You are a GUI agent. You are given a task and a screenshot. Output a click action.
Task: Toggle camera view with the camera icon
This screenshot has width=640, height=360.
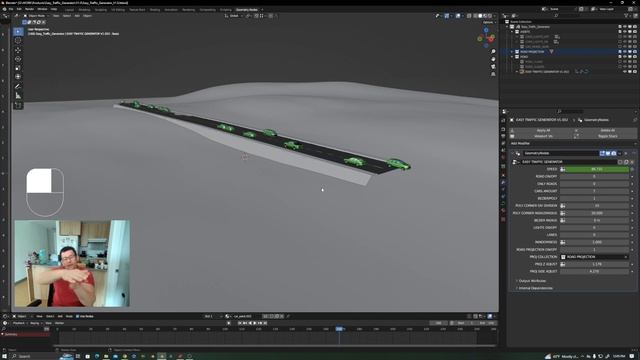493,67
